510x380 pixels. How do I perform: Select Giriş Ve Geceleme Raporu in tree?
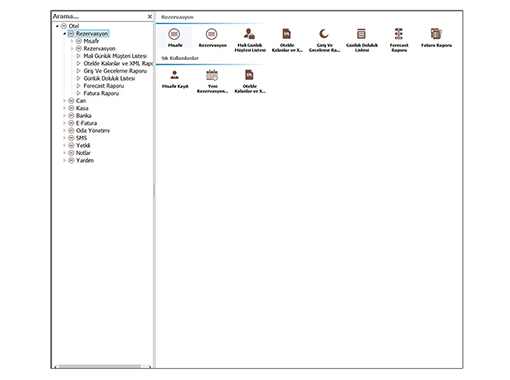(112, 71)
